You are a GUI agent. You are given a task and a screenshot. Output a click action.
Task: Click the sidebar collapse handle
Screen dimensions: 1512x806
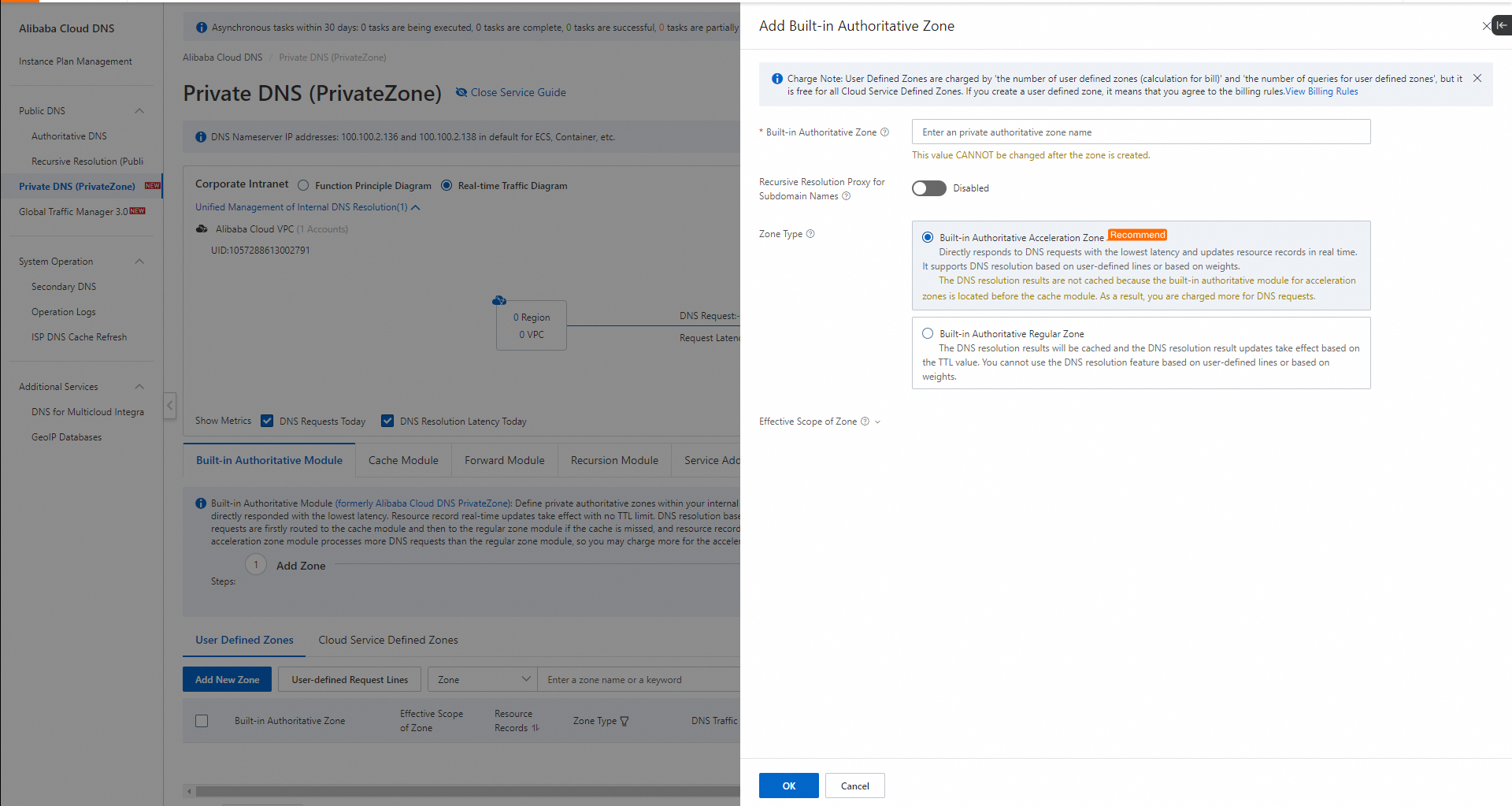tap(170, 406)
